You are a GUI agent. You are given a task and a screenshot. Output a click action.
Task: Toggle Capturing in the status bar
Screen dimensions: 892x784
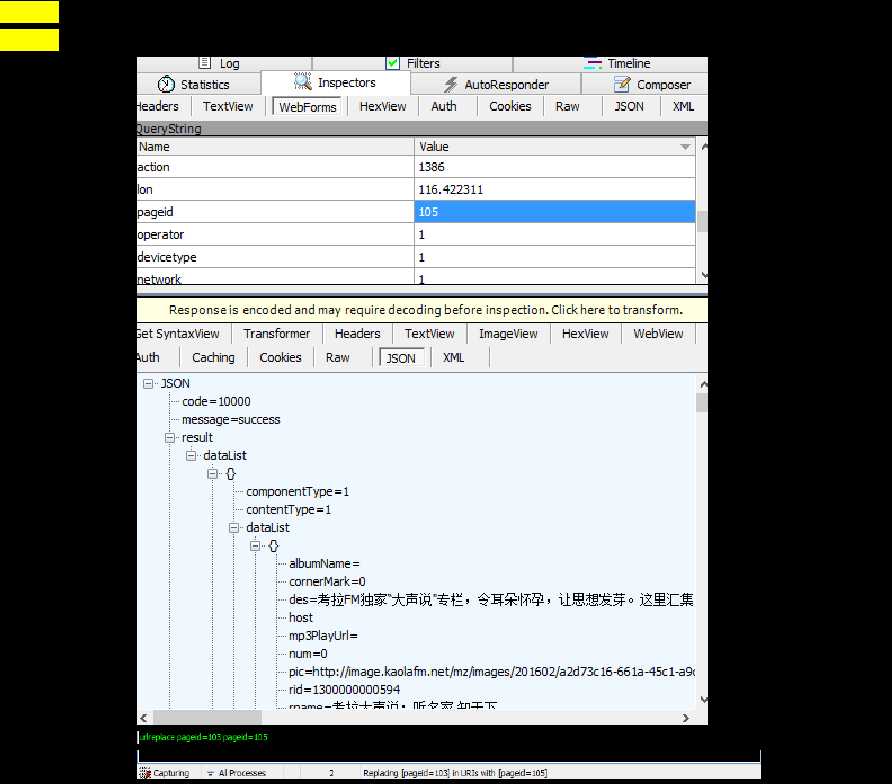click(x=164, y=773)
